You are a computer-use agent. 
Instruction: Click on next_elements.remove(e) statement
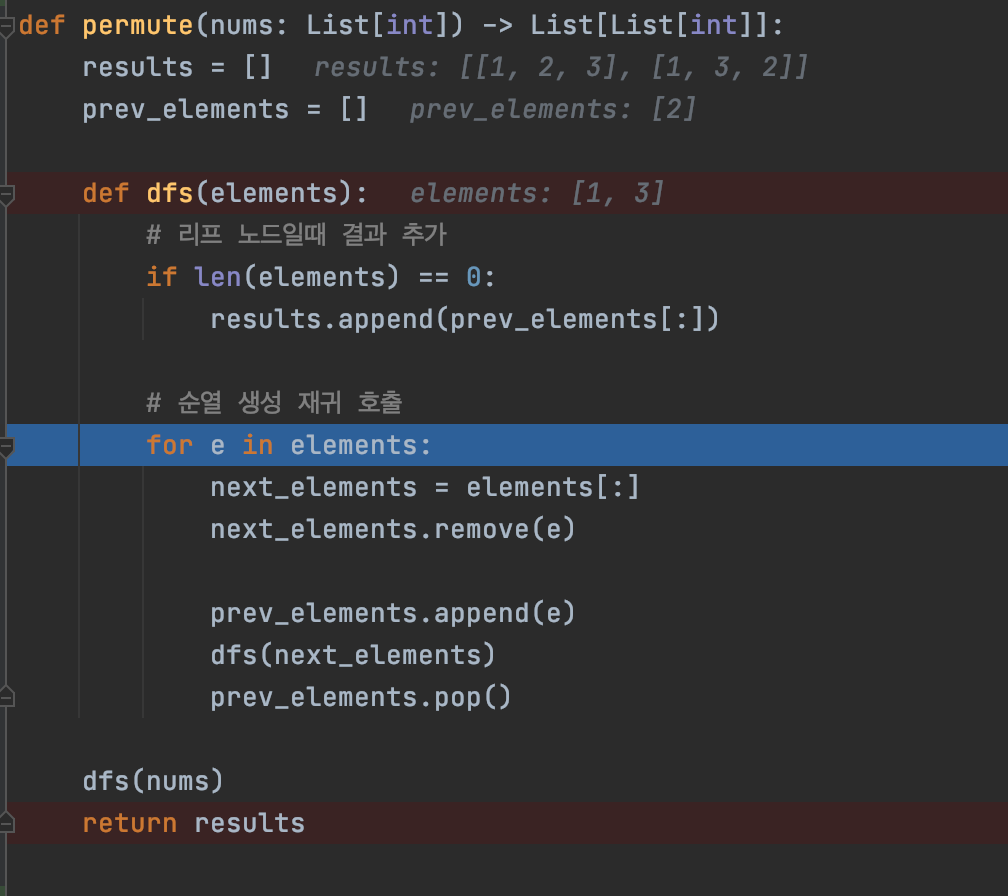392,529
